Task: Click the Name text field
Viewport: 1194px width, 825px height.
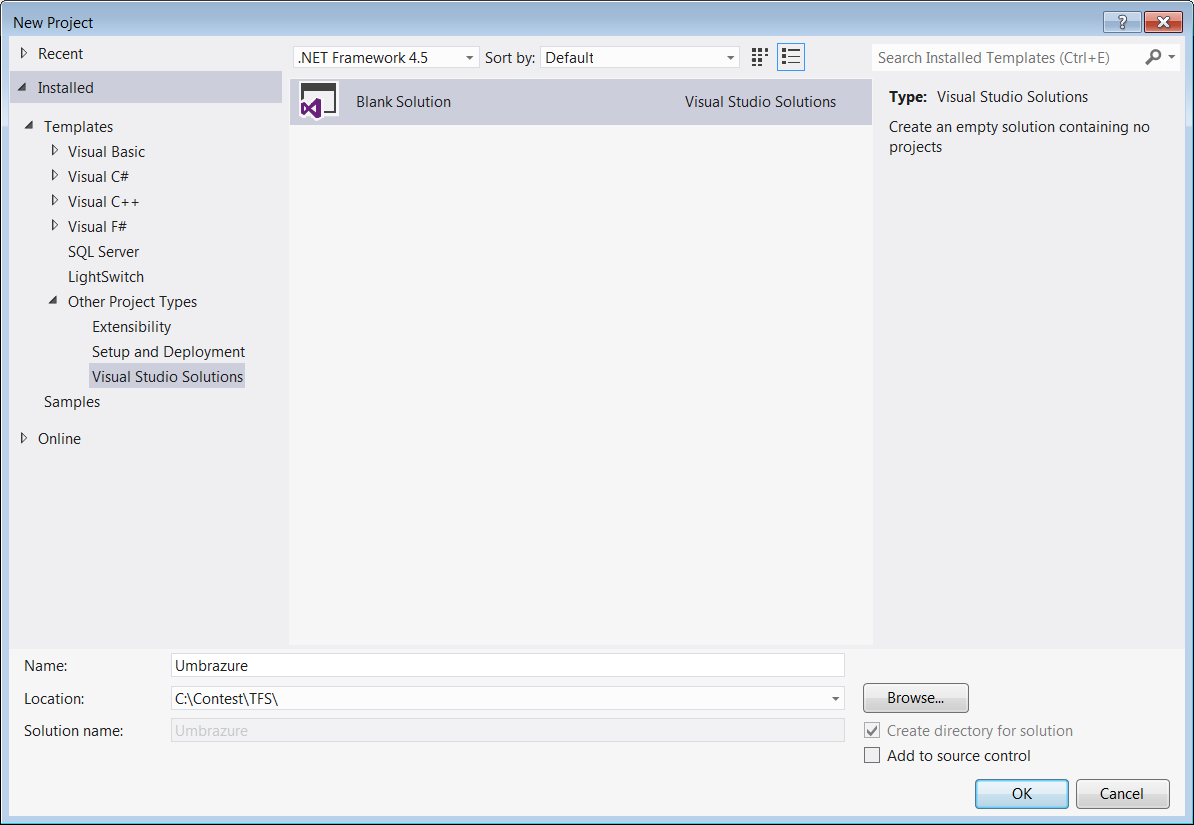Action: pyautogui.click(x=507, y=665)
